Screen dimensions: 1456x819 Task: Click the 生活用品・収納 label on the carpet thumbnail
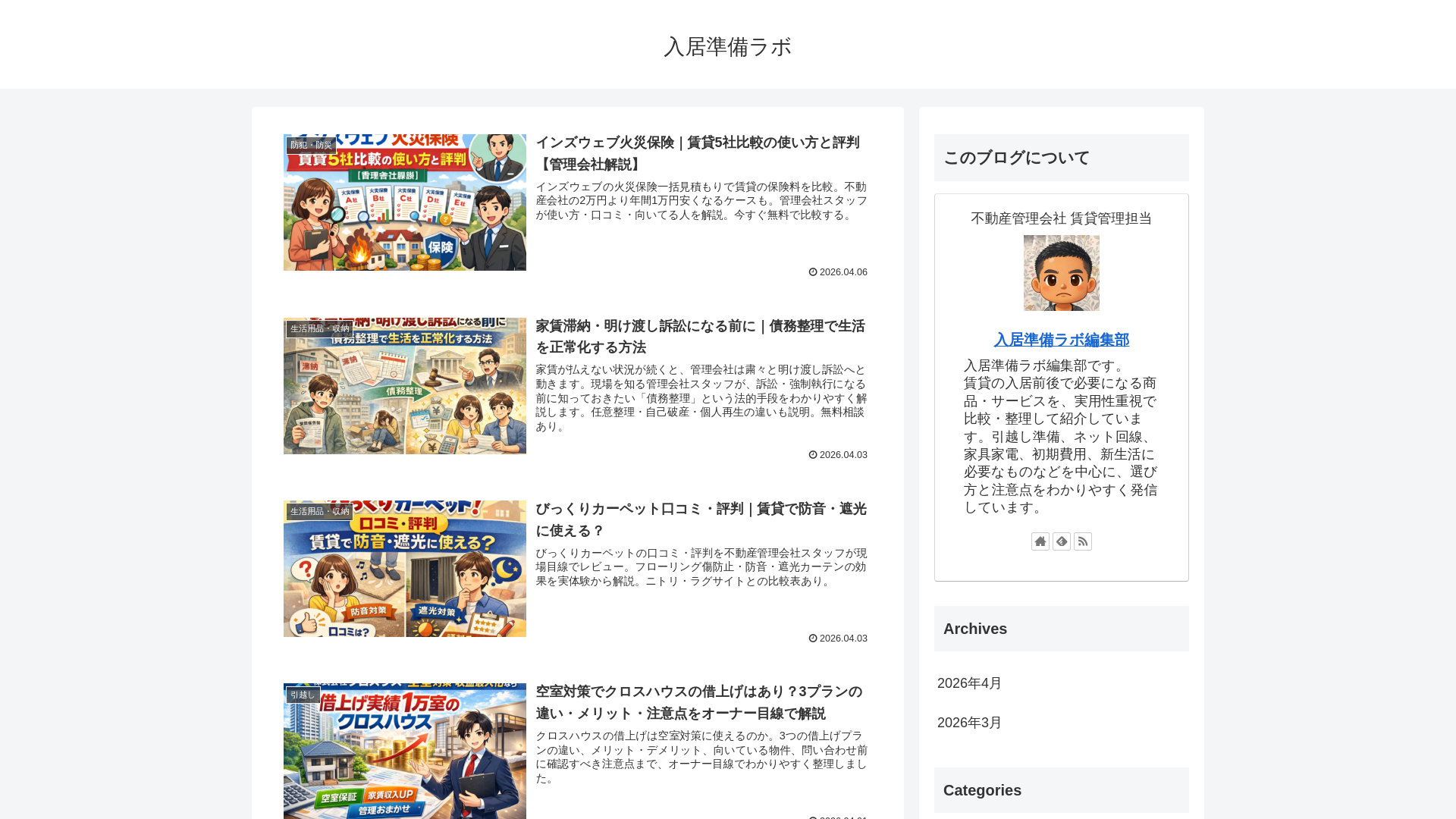(319, 511)
